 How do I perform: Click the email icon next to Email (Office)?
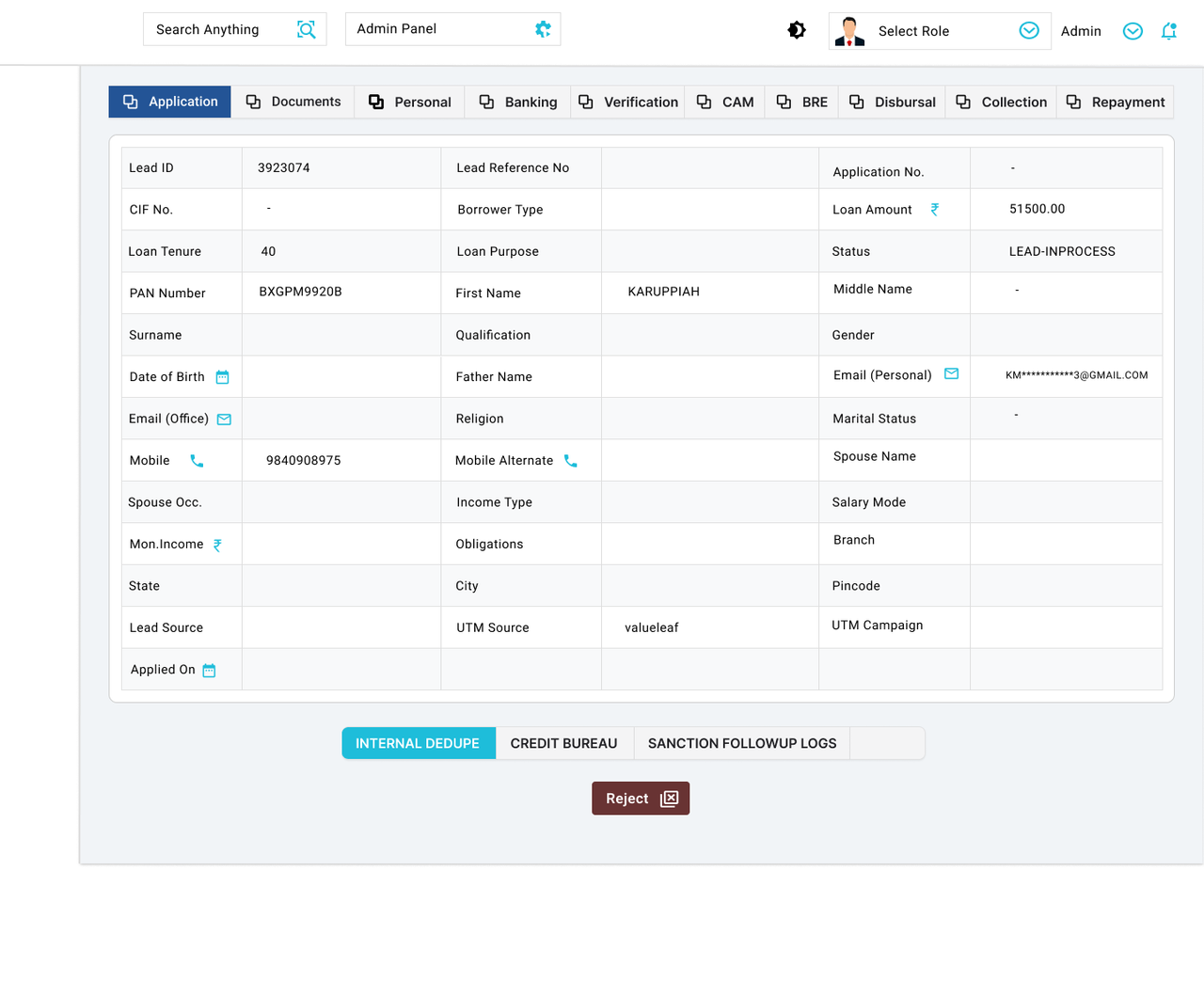223,420
